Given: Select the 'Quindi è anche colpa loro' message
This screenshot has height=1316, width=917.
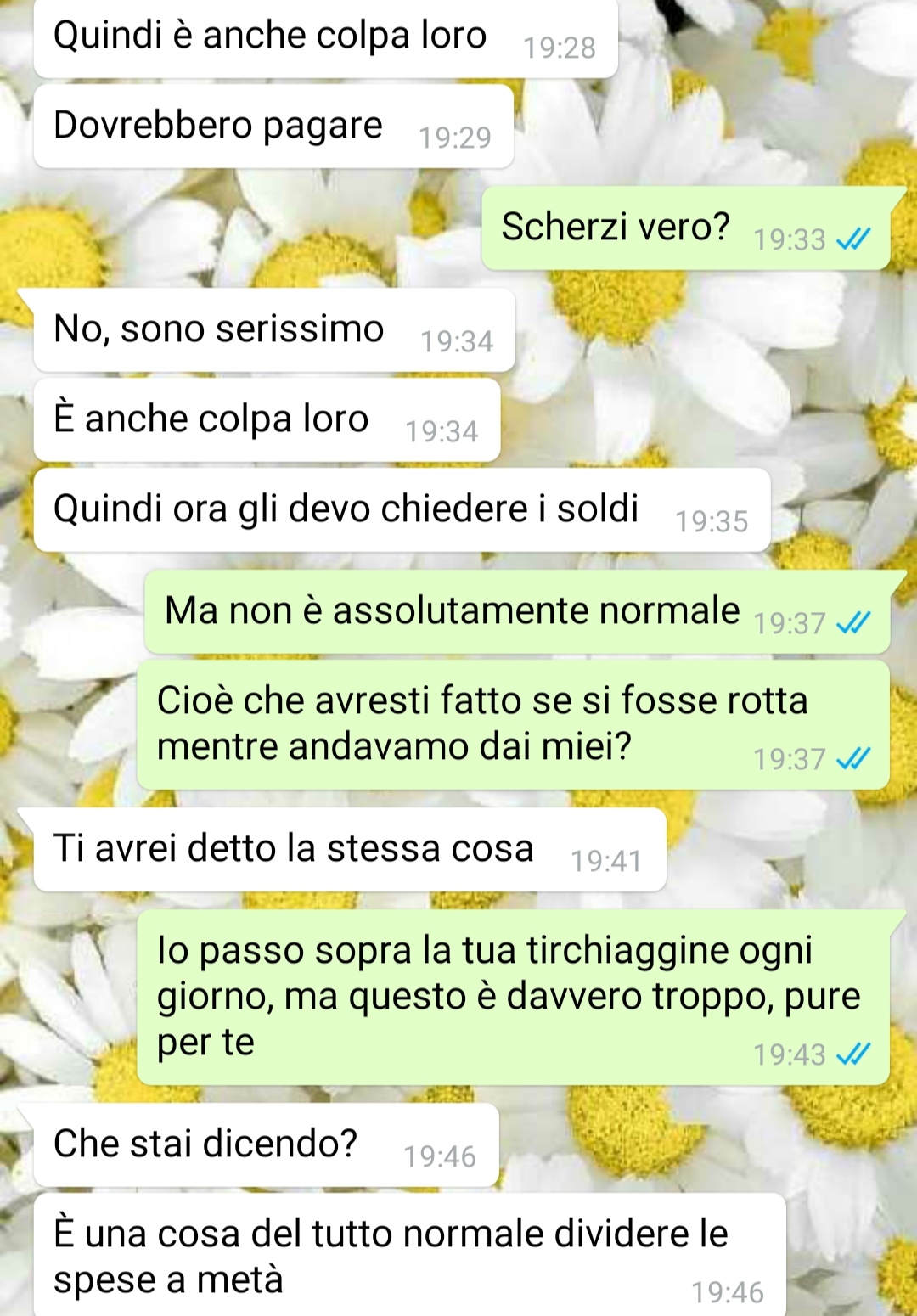Looking at the screenshot, I should (x=325, y=38).
